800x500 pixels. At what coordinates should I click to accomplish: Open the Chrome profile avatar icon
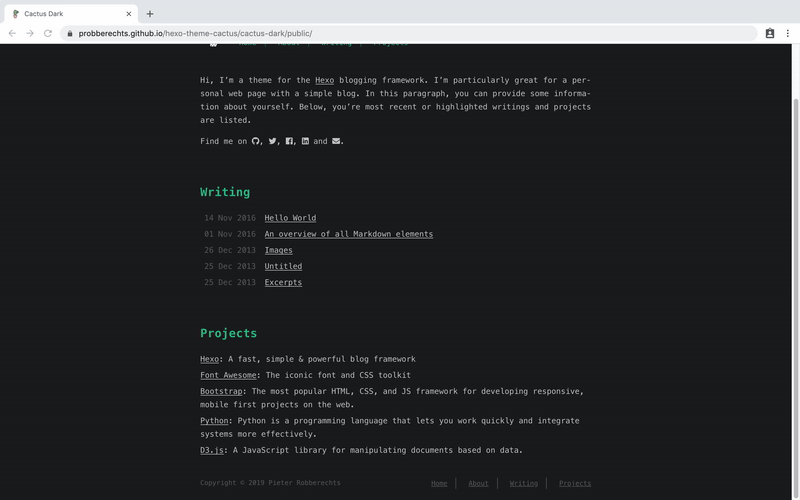[x=769, y=33]
